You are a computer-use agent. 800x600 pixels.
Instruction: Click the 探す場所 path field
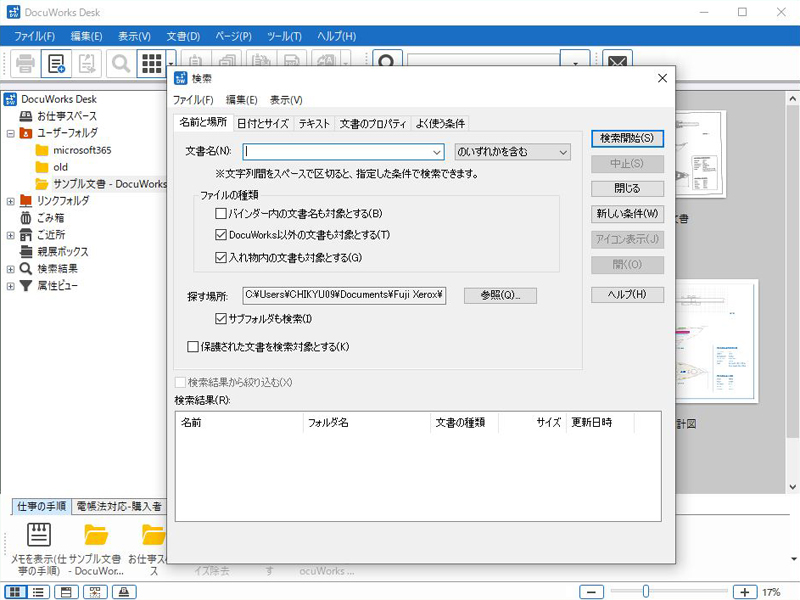(x=344, y=295)
